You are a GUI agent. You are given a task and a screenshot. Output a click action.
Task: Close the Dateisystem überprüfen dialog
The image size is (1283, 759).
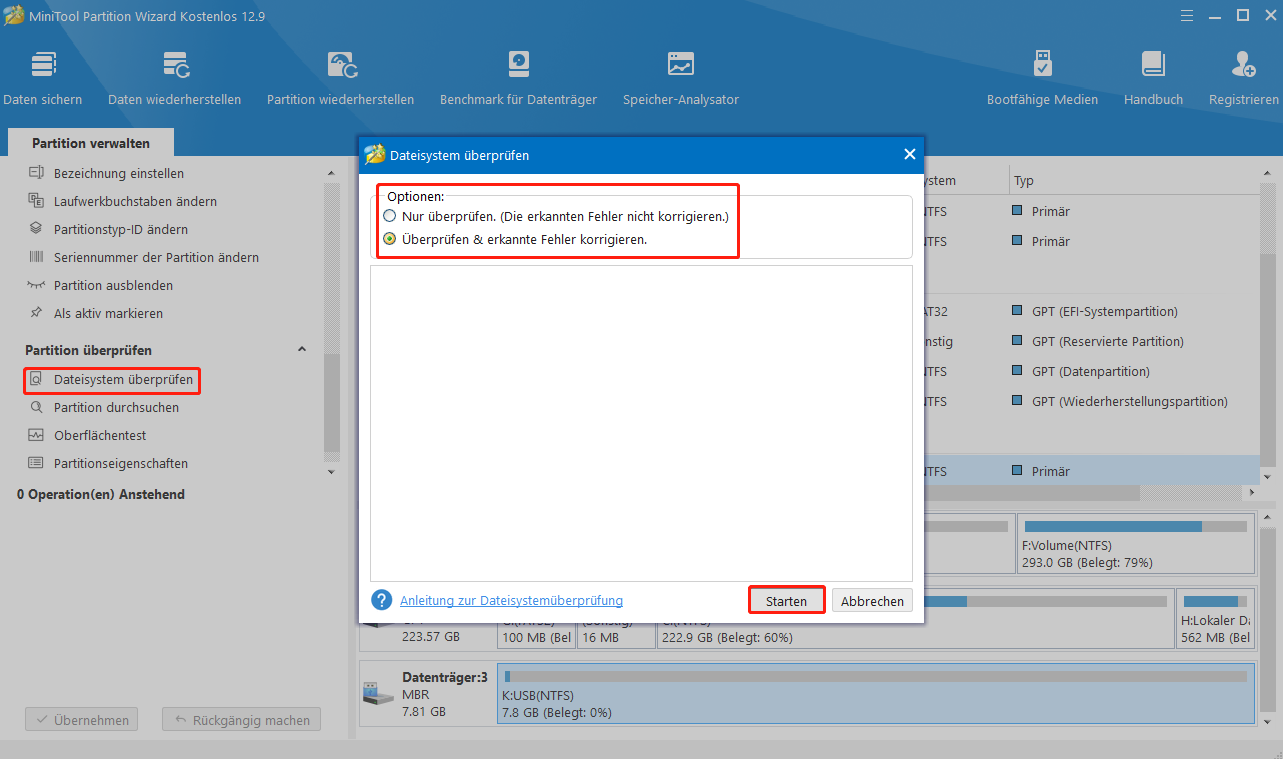(x=909, y=154)
